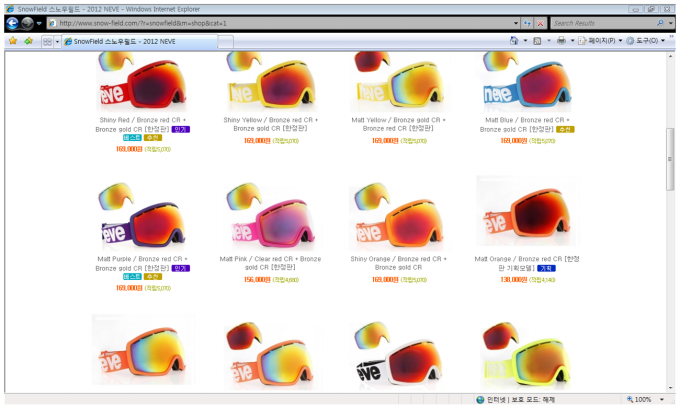Click the 156,000원 price of Matt Pink

[257, 280]
